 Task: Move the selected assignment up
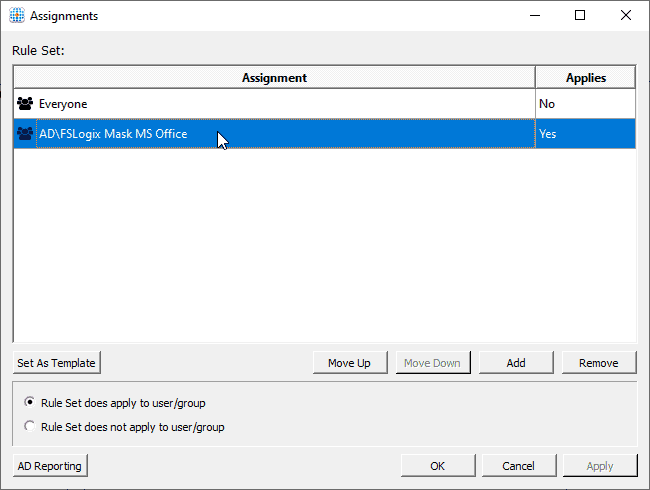(x=350, y=363)
